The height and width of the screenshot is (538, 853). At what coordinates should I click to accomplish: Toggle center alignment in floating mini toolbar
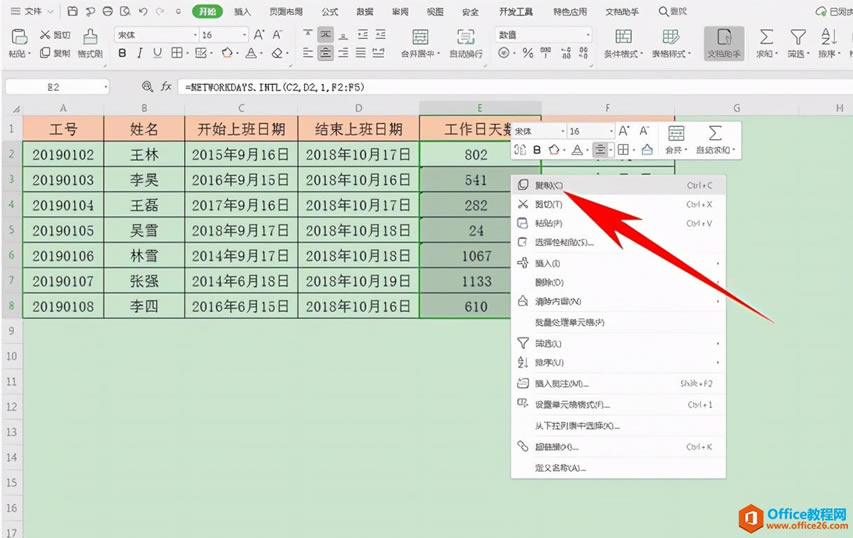tap(599, 150)
